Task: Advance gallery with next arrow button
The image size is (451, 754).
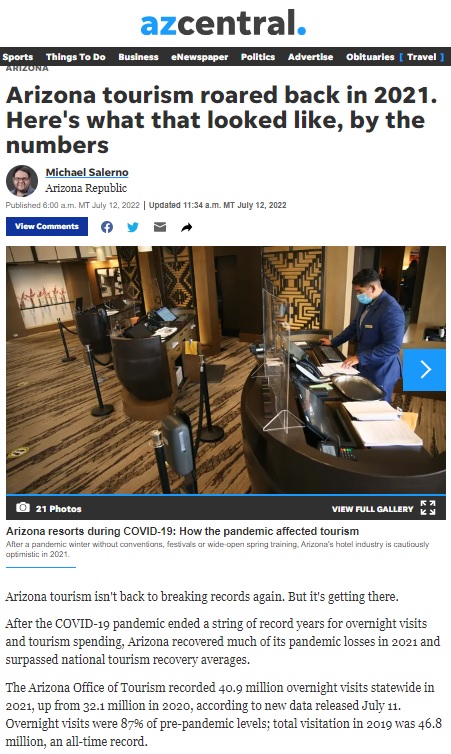Action: (424, 369)
